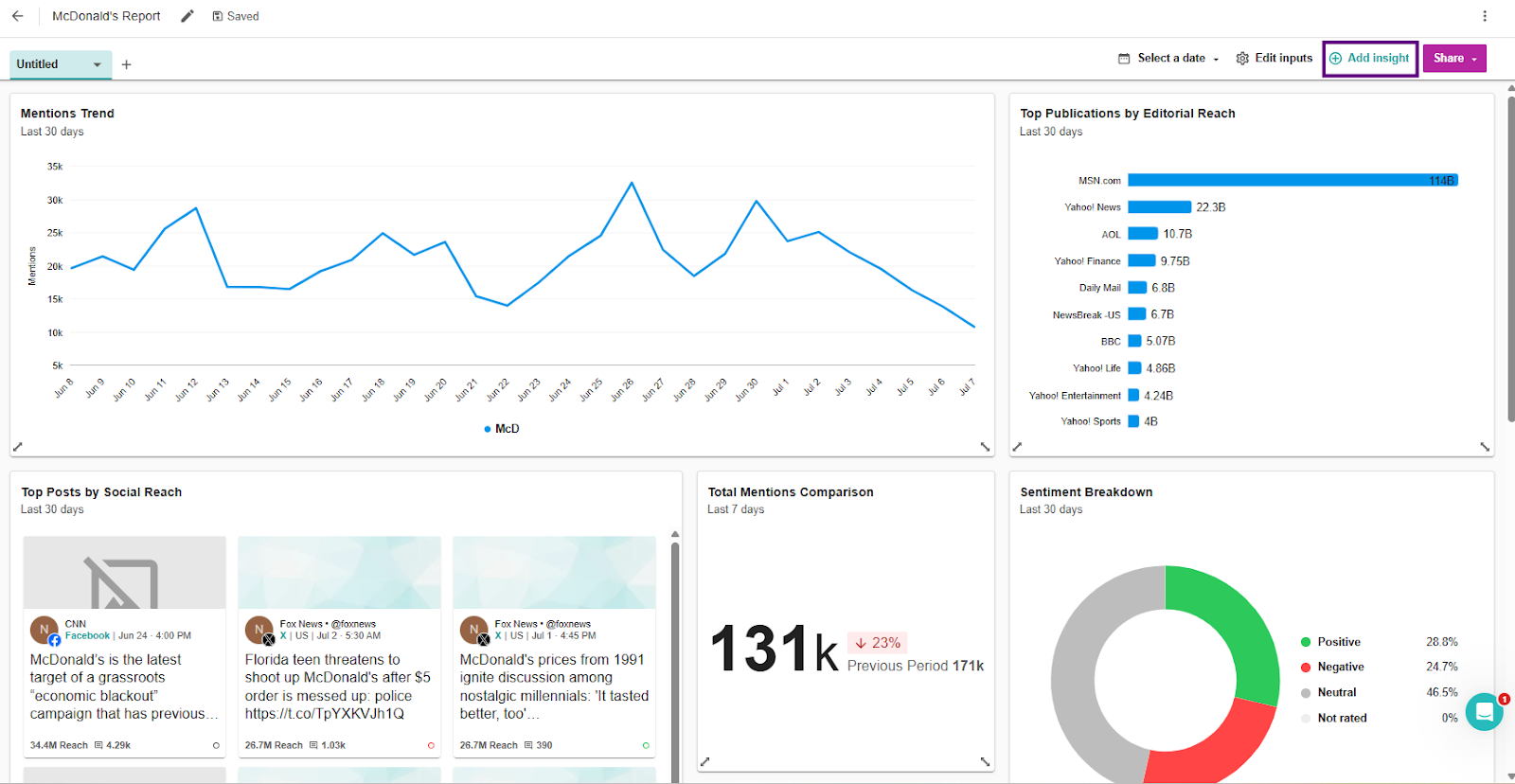
Task: Click the 23% decrease badge
Action: [877, 643]
